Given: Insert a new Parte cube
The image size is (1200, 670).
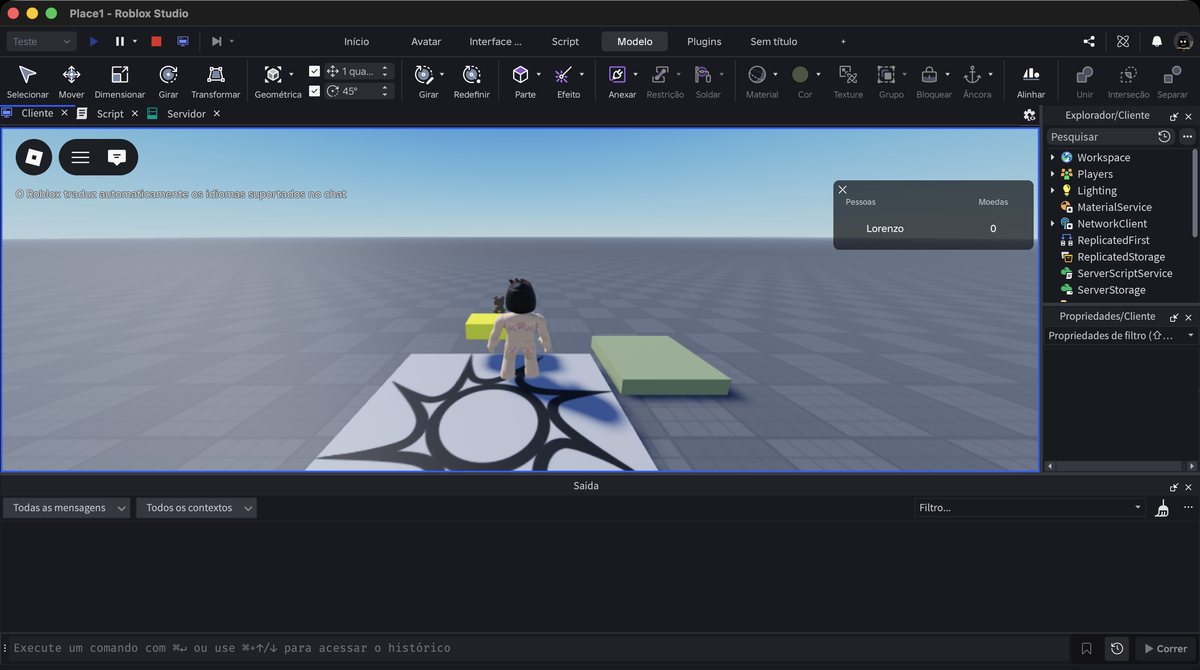Looking at the screenshot, I should point(520,75).
